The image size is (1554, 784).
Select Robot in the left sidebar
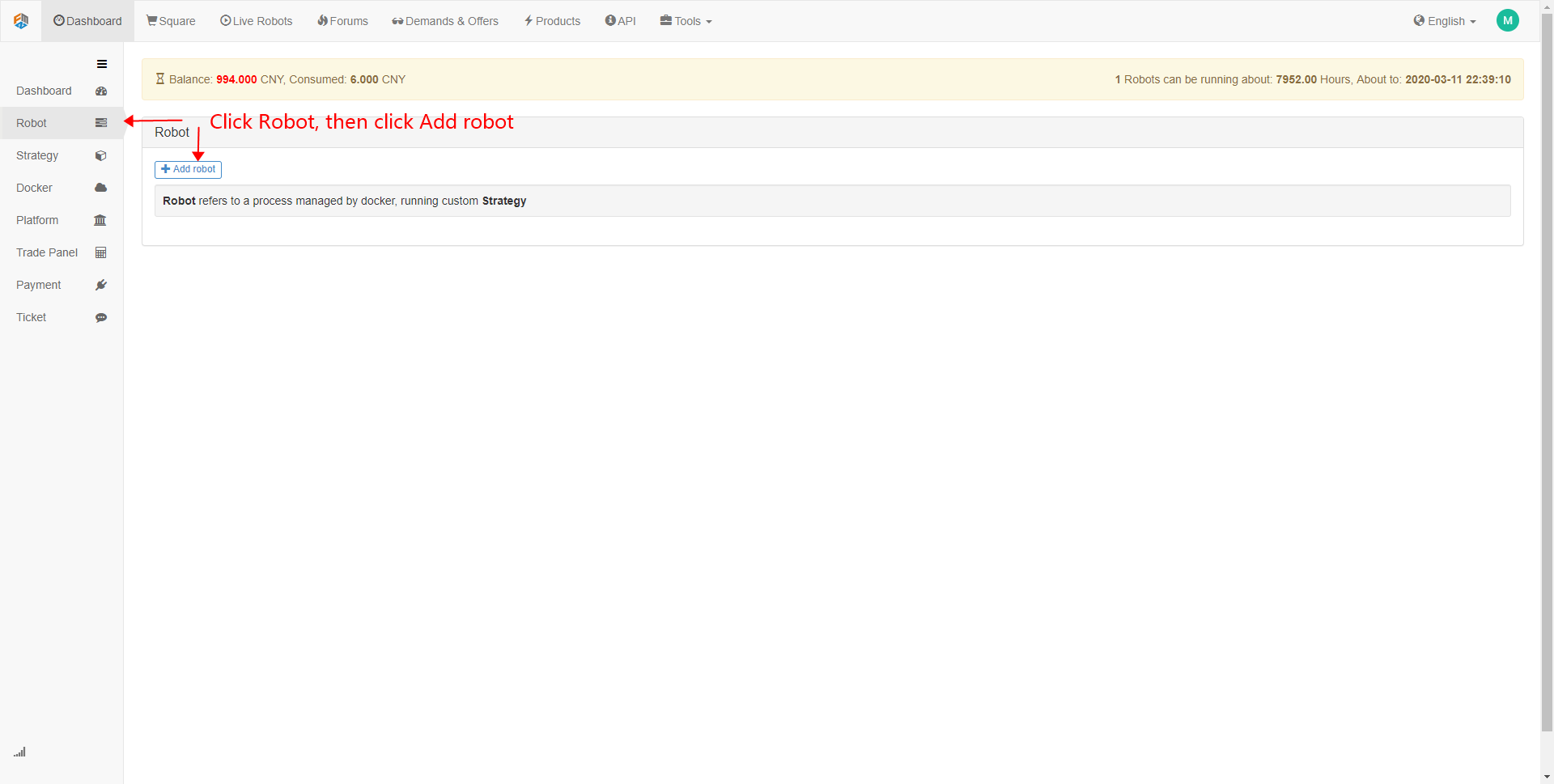click(x=62, y=123)
